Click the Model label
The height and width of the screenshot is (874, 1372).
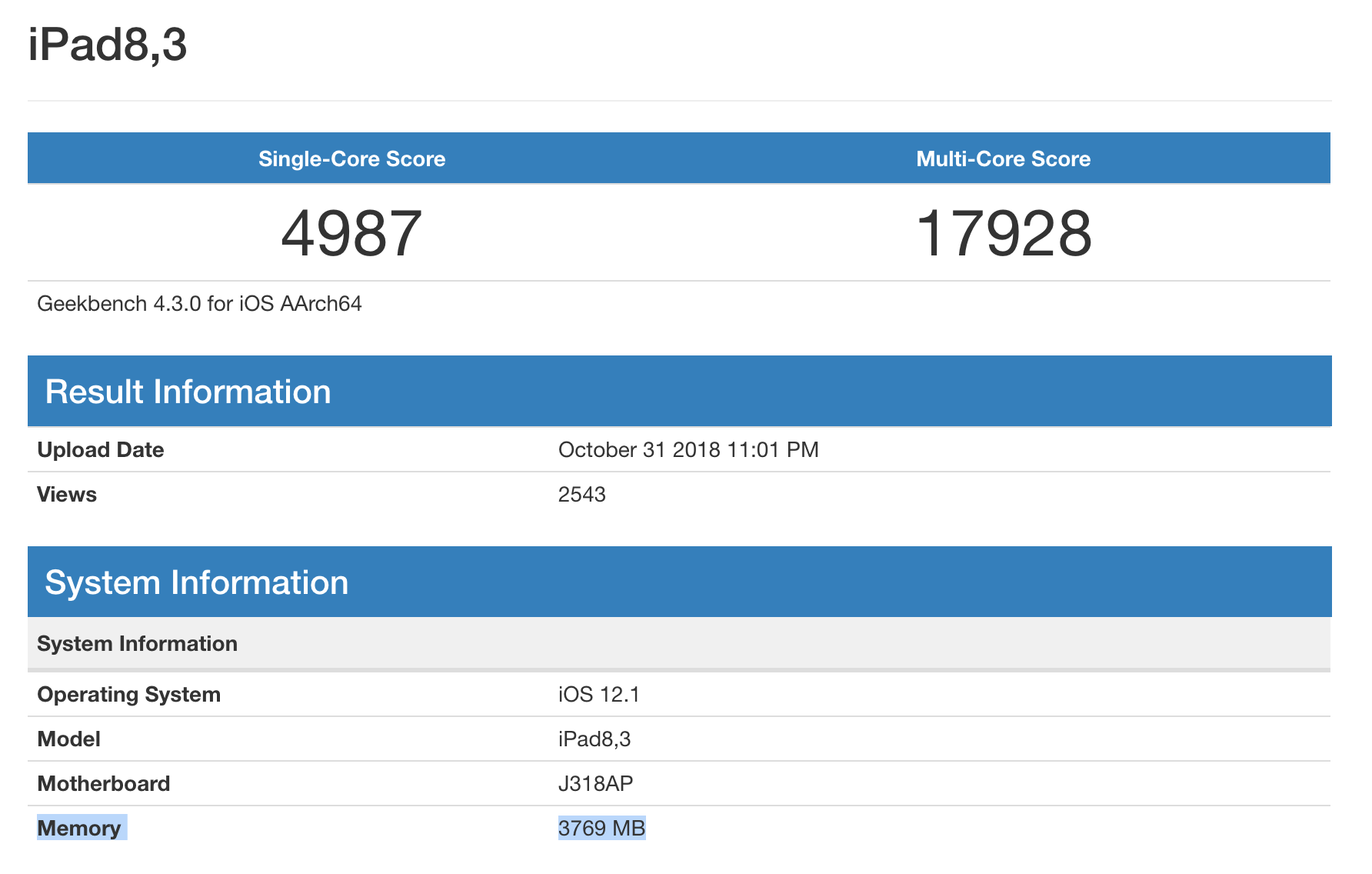click(69, 739)
